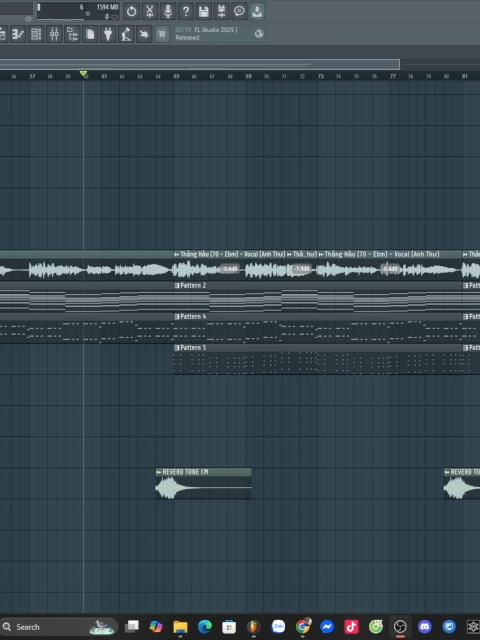480x640 pixels.
Task: Click the 1594 MB memory usage display
Action: [107, 7]
